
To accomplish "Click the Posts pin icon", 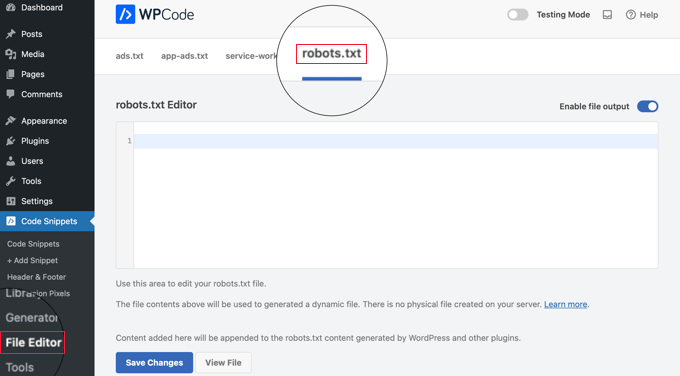I will point(11,34).
